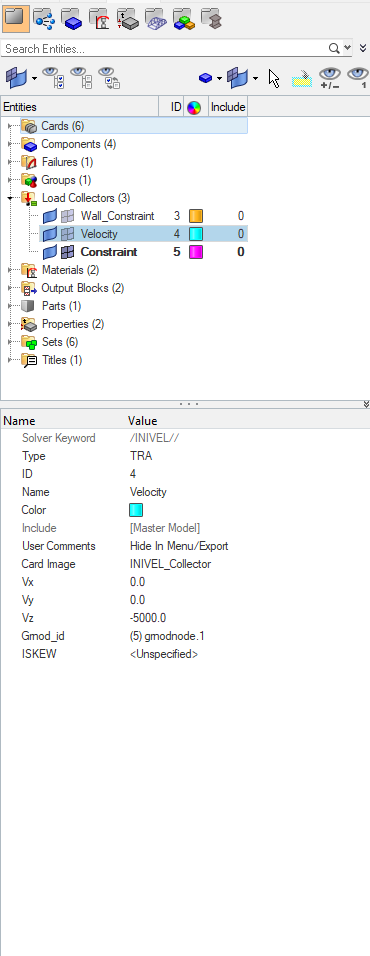Click into the Search Entities field
Screen dimensions: 370x956
coord(165,48)
